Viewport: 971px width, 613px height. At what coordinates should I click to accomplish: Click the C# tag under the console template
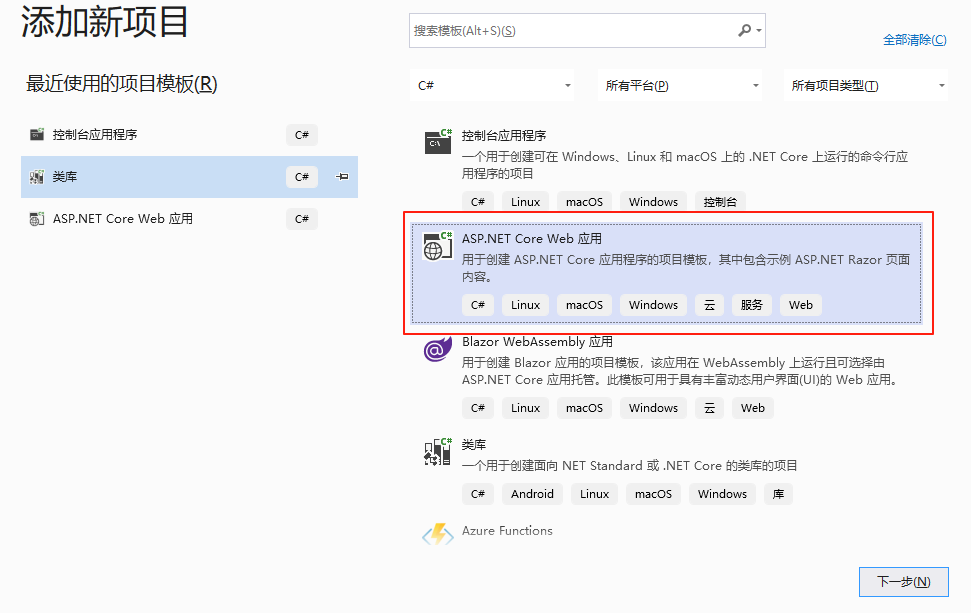[477, 202]
